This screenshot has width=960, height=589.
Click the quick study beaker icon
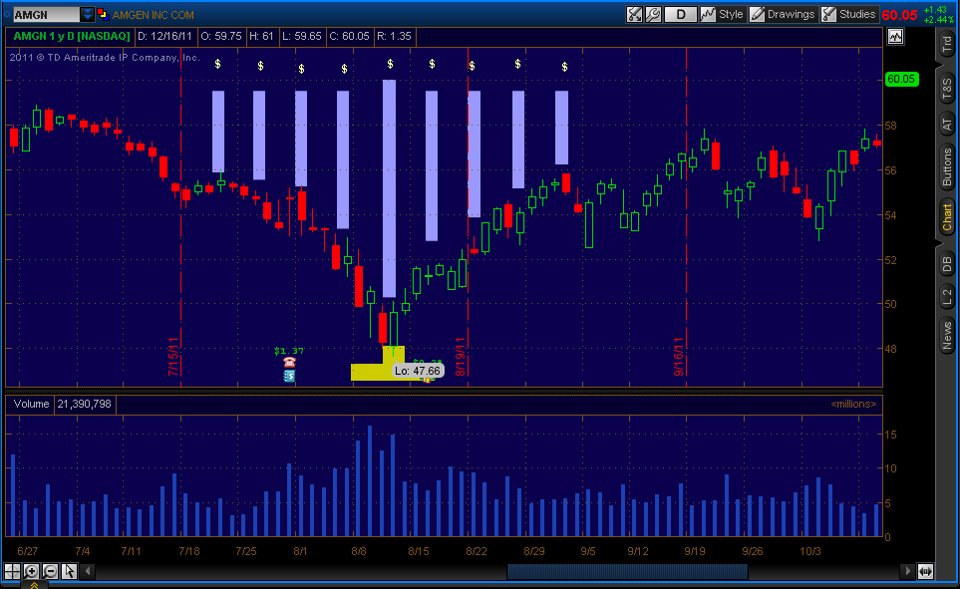tap(634, 14)
